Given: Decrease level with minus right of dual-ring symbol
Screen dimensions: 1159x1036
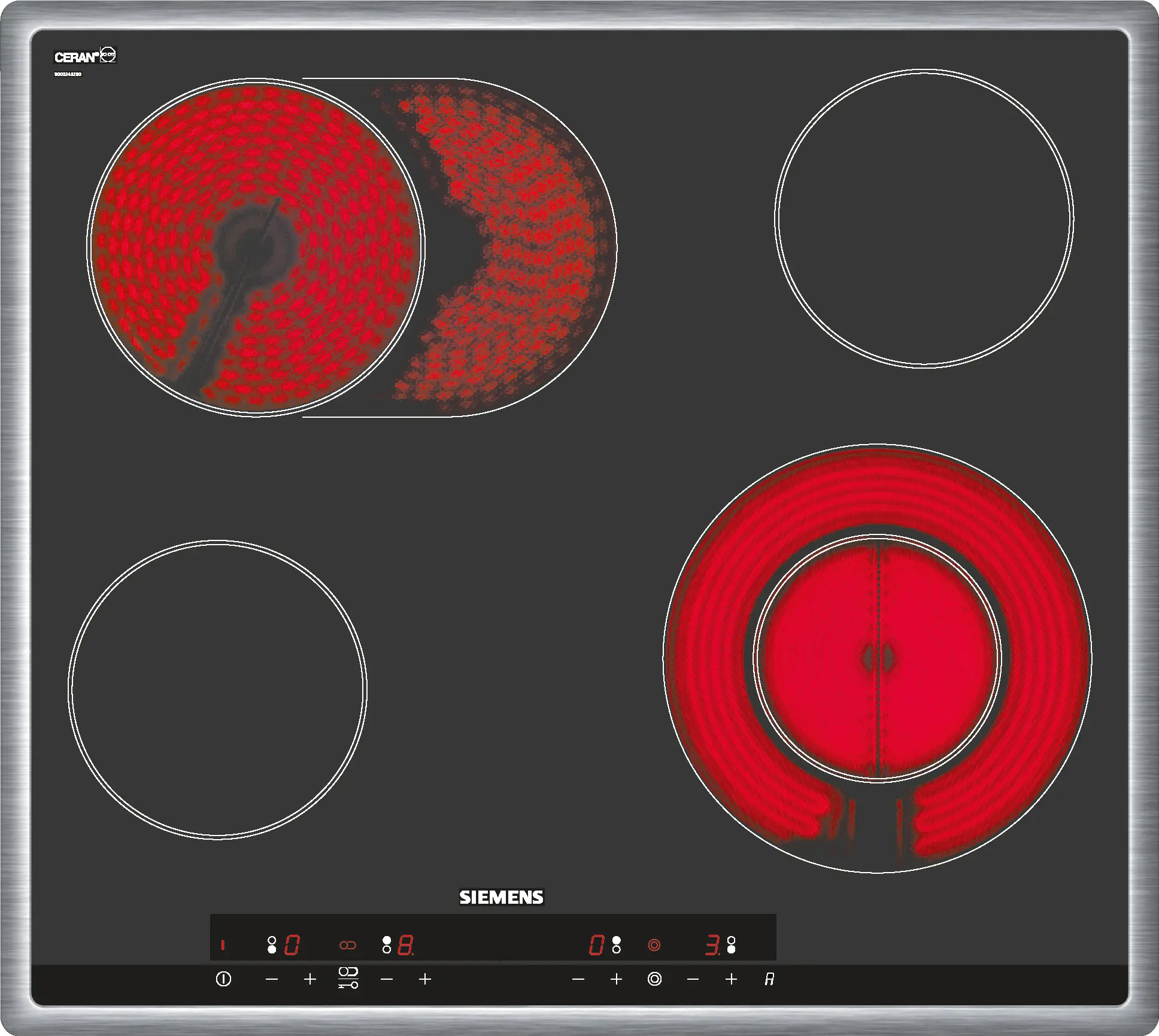Looking at the screenshot, I should [693, 979].
